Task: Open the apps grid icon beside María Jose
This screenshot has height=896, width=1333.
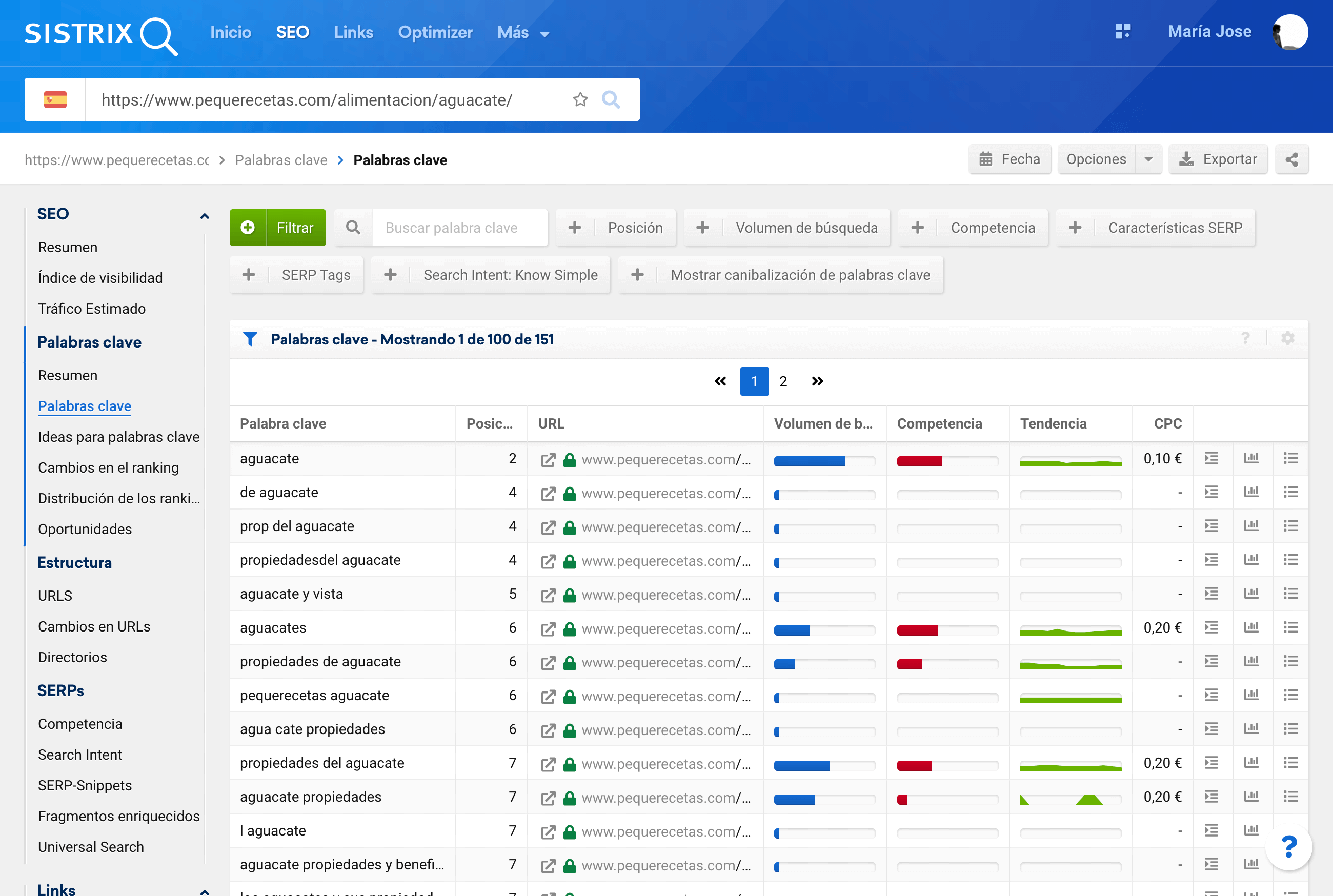Action: 1122,31
